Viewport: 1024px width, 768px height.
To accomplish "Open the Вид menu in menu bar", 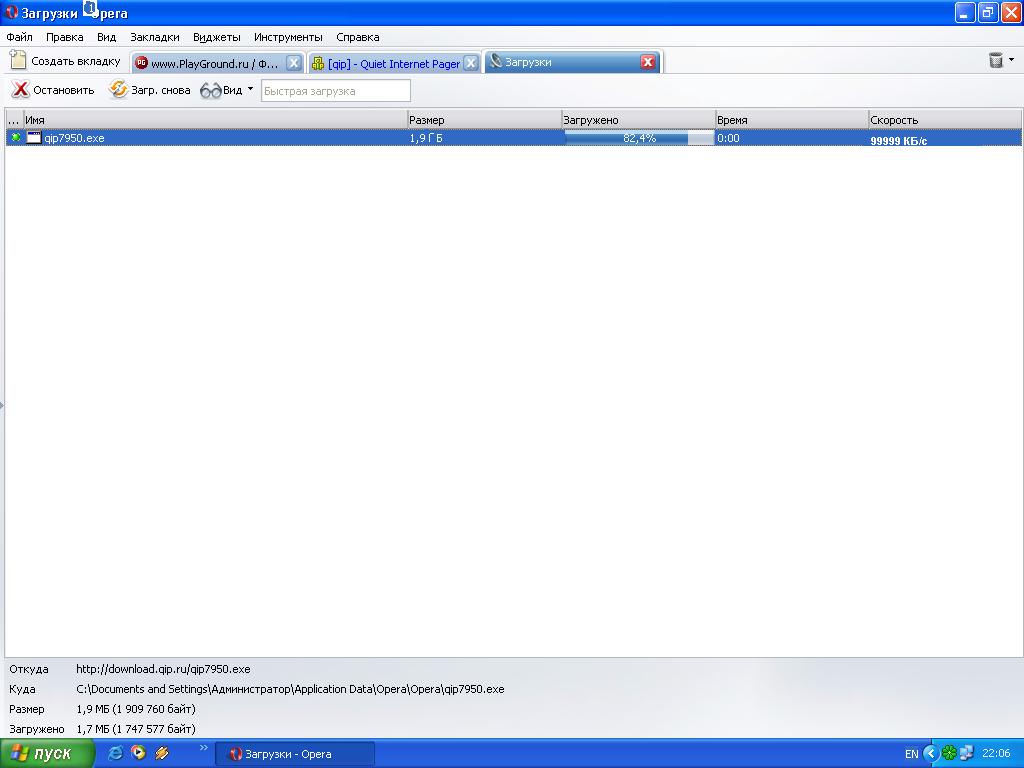I will [x=106, y=37].
